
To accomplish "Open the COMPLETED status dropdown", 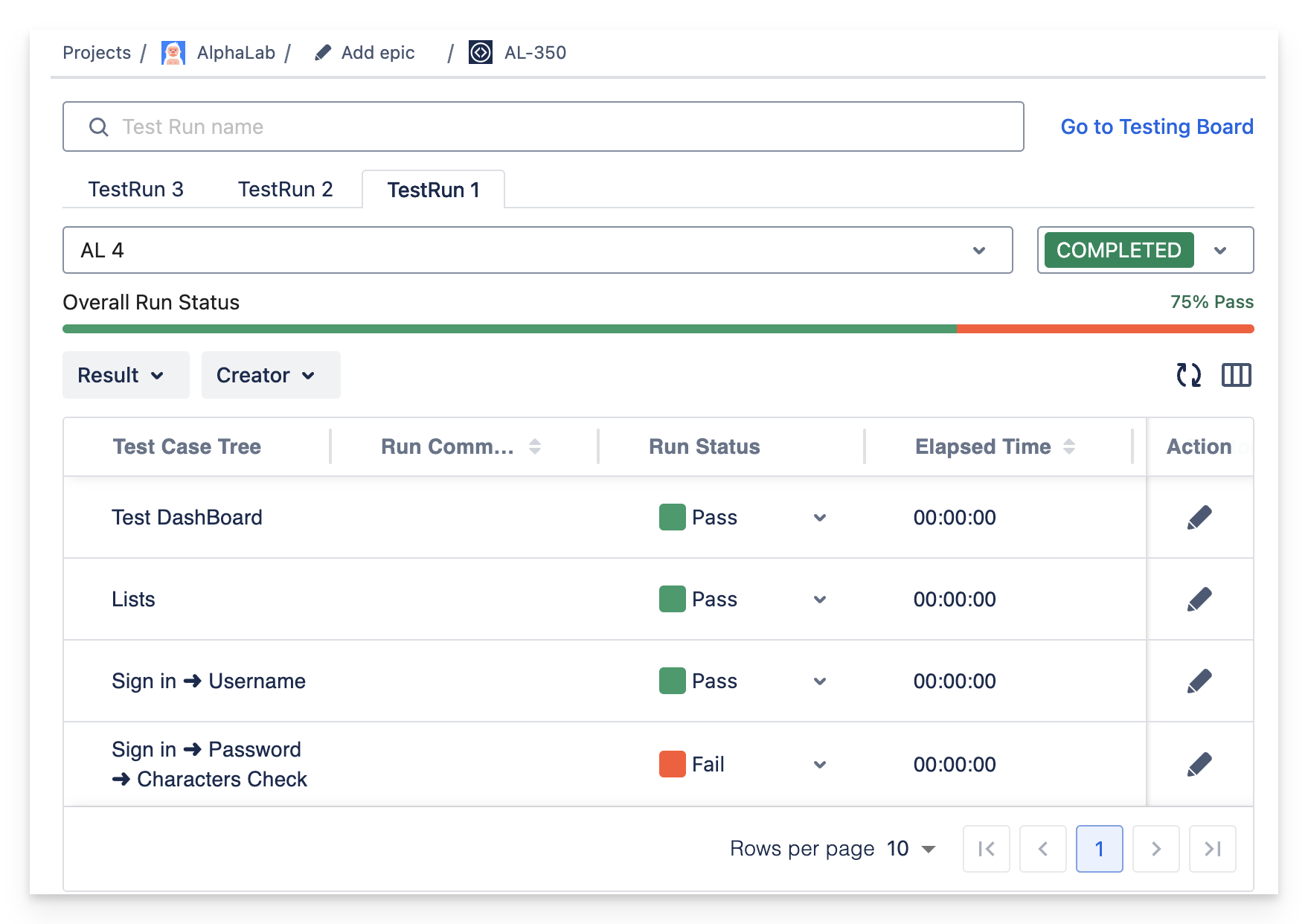I will [1219, 250].
